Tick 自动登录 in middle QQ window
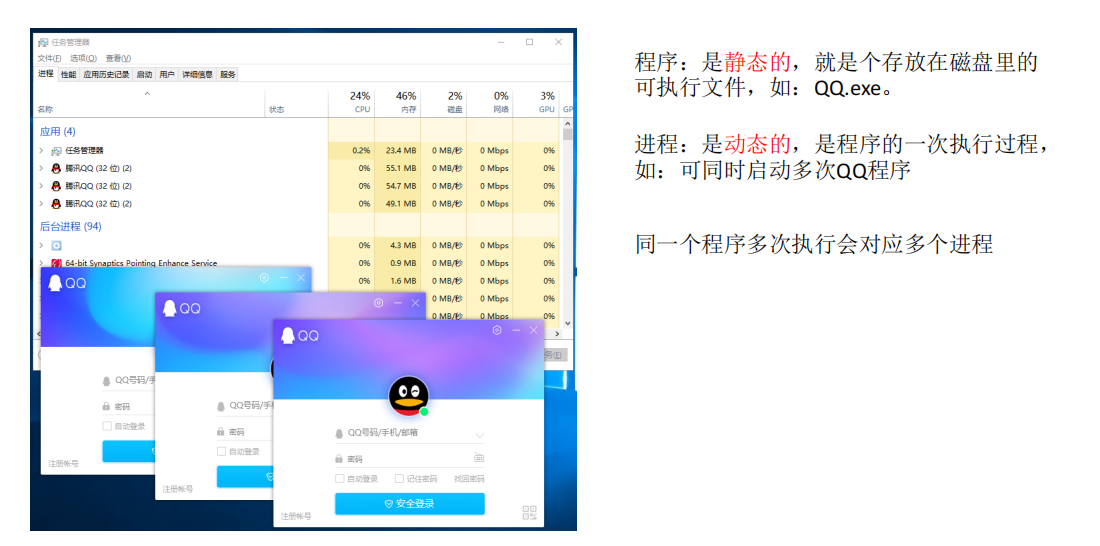This screenshot has width=1100, height=546. point(222,451)
